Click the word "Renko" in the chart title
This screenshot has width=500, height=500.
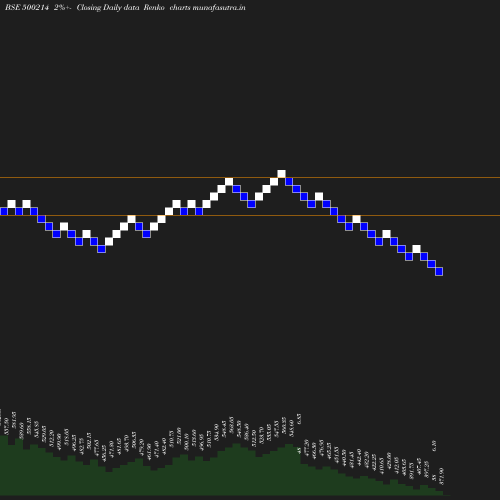click(154, 7)
